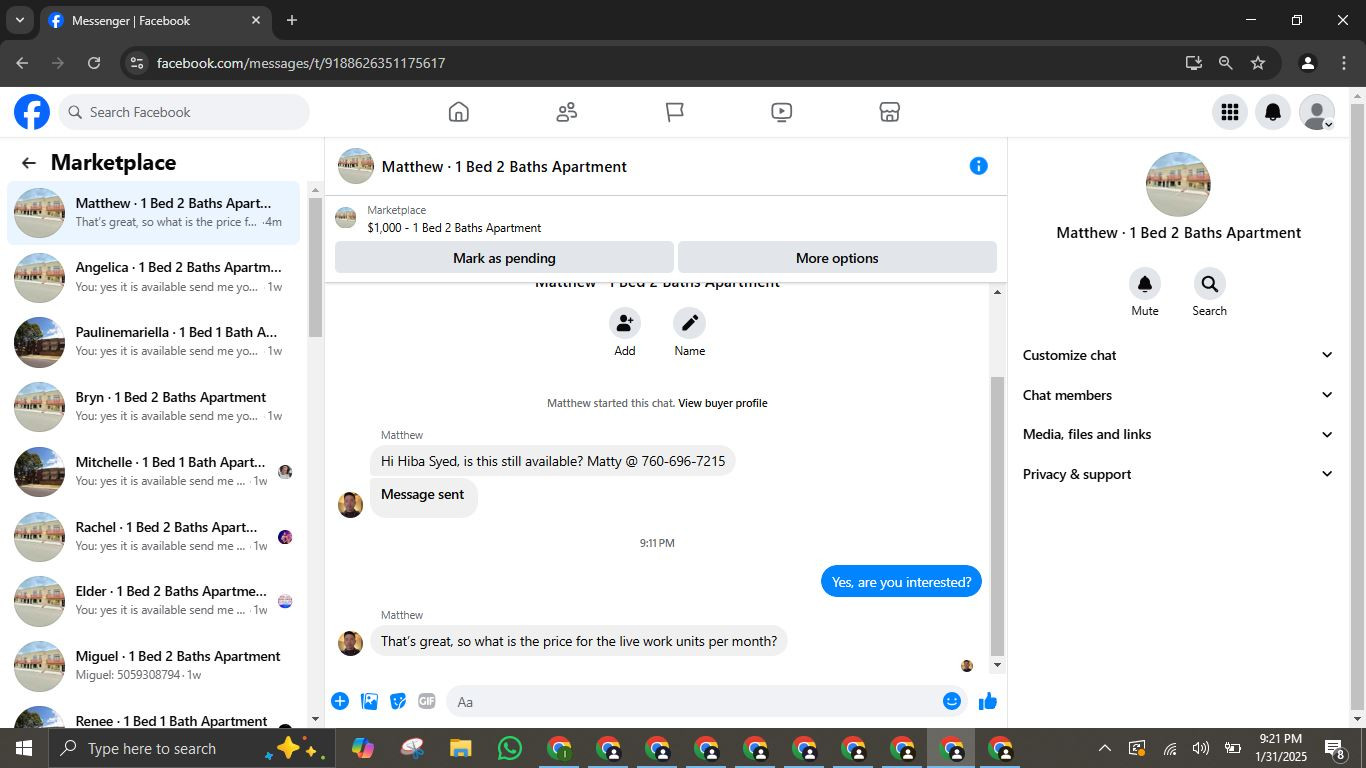Open the $1,000 Marketplace listing link

(454, 228)
